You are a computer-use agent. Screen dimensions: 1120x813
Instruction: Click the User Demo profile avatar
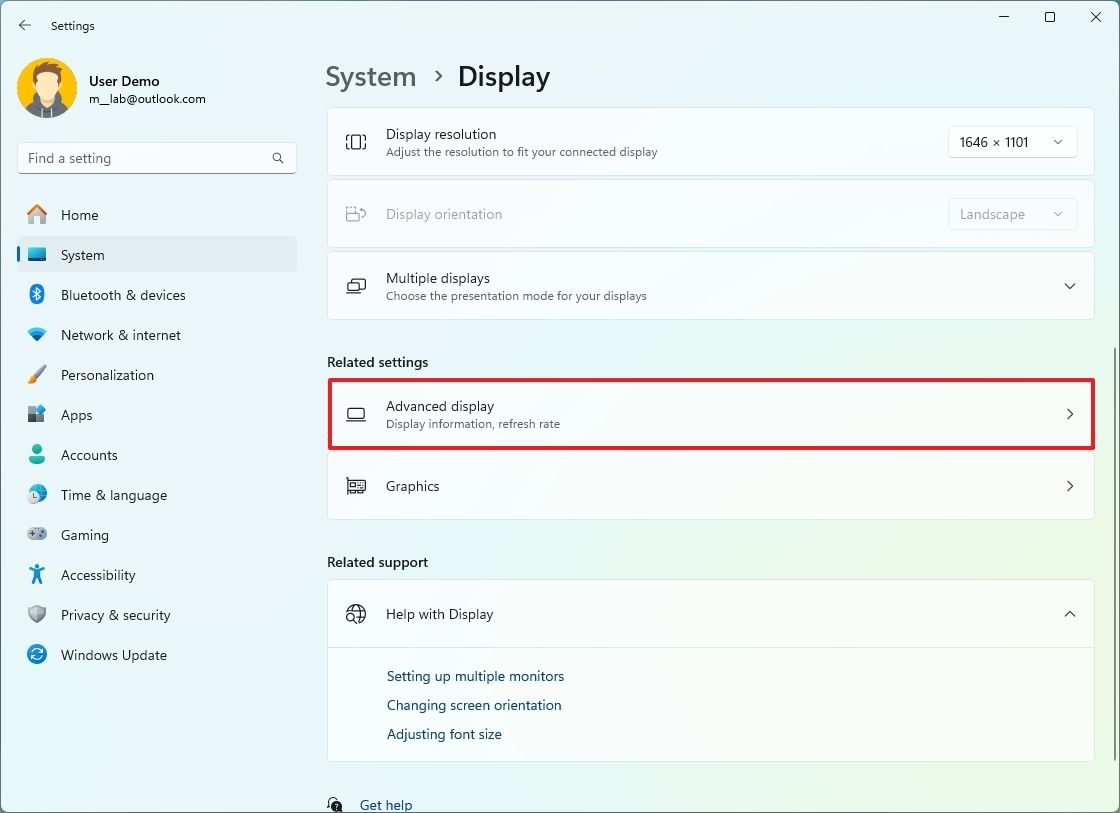tap(47, 88)
